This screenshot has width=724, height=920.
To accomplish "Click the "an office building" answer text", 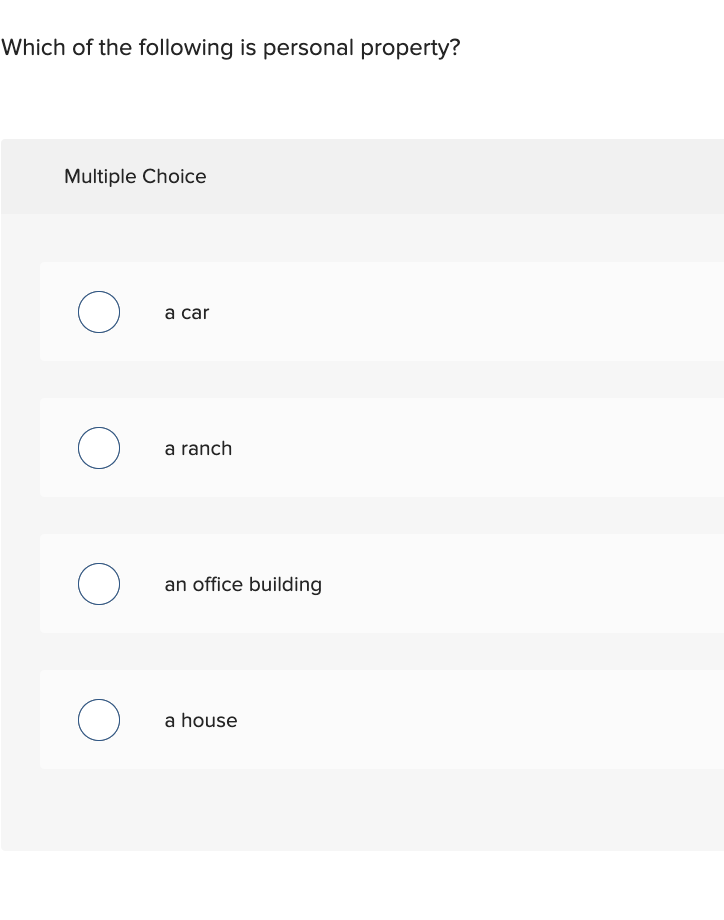I will 242,584.
